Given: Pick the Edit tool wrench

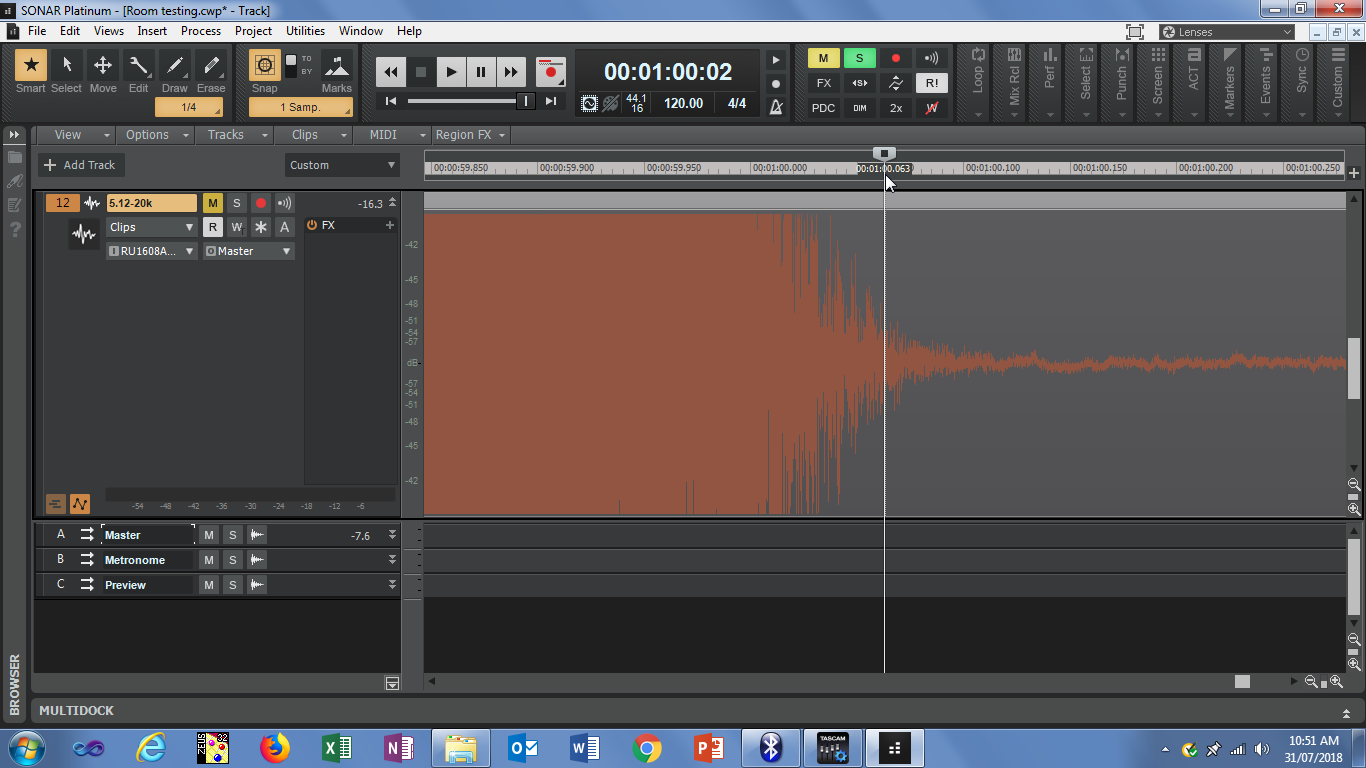Looking at the screenshot, I should [x=139, y=66].
